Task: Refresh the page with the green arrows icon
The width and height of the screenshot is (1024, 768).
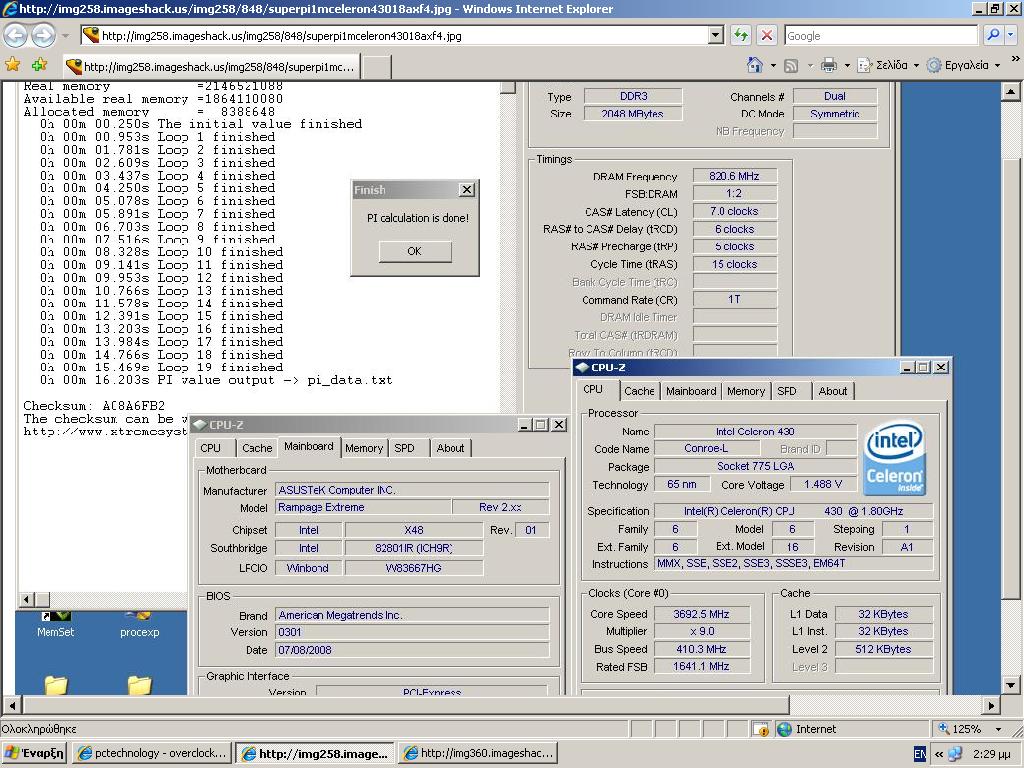Action: point(740,35)
